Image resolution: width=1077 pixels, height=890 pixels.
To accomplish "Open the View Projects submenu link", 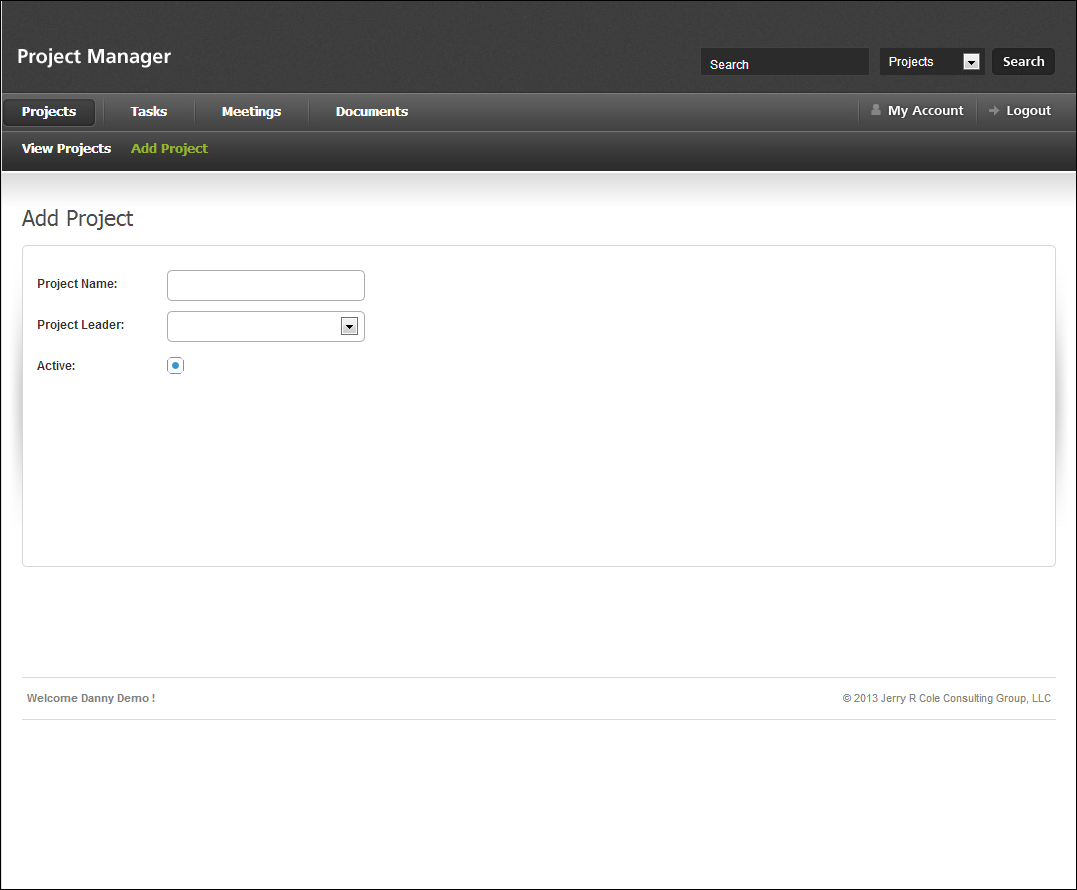I will click(66, 149).
